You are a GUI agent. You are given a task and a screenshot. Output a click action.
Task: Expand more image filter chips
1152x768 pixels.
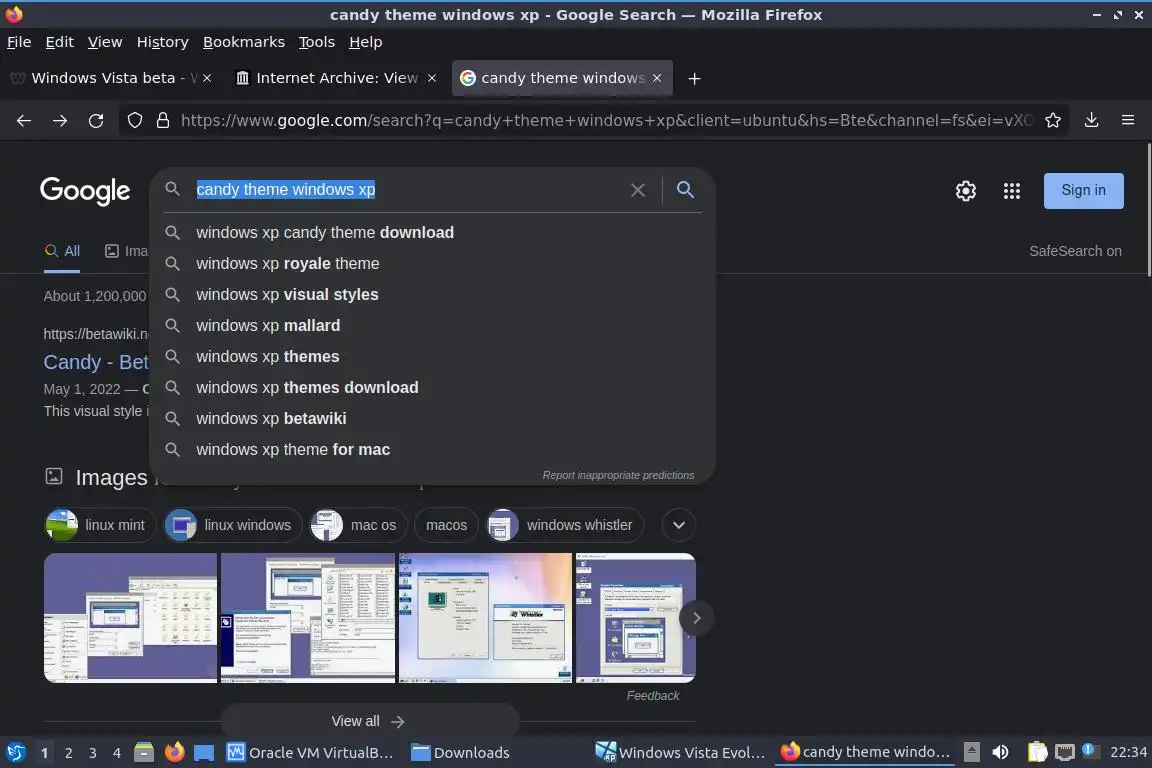click(x=679, y=525)
